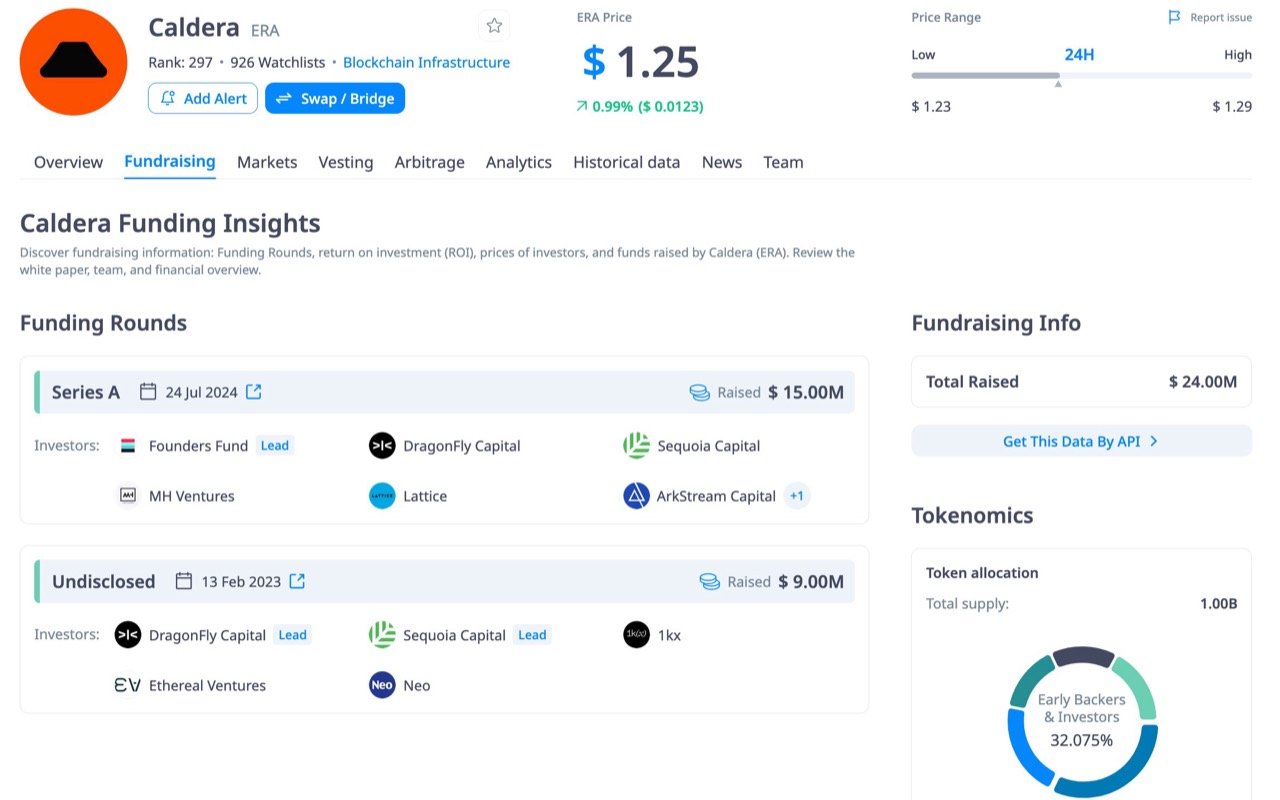
Task: Click the Series A round header
Action: (x=444, y=392)
